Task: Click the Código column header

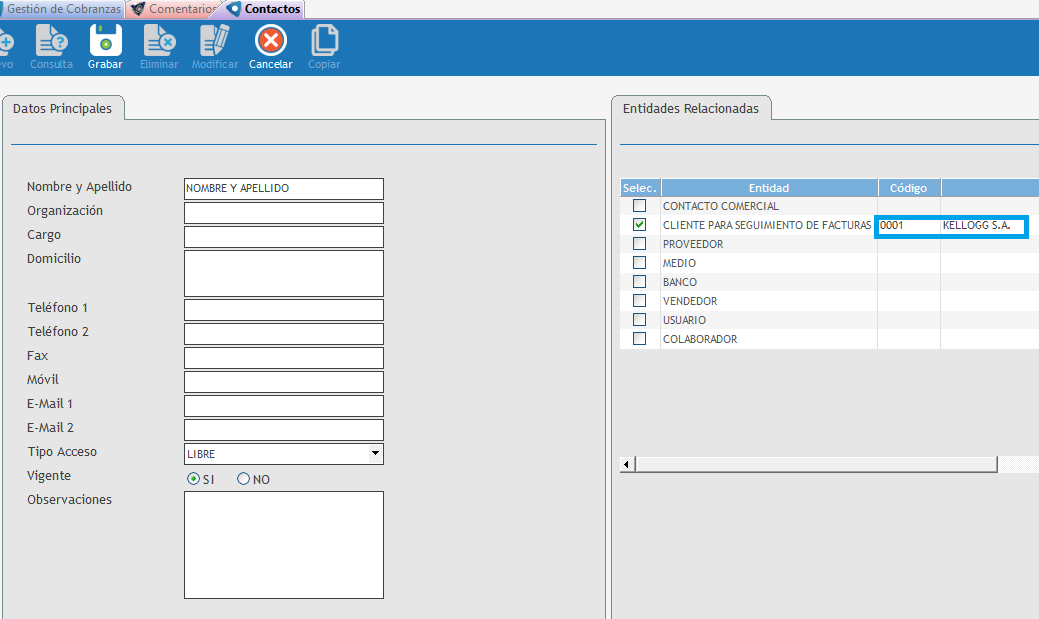Action: (909, 188)
